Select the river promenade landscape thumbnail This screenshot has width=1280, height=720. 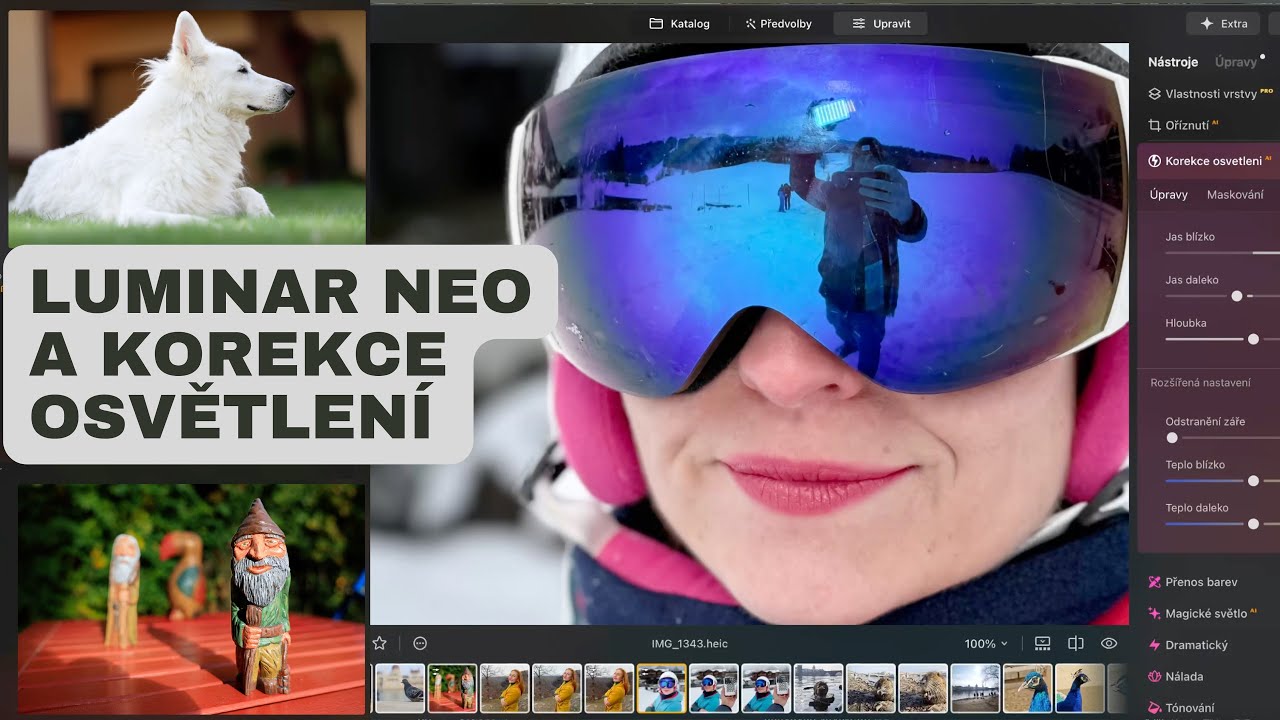click(975, 688)
